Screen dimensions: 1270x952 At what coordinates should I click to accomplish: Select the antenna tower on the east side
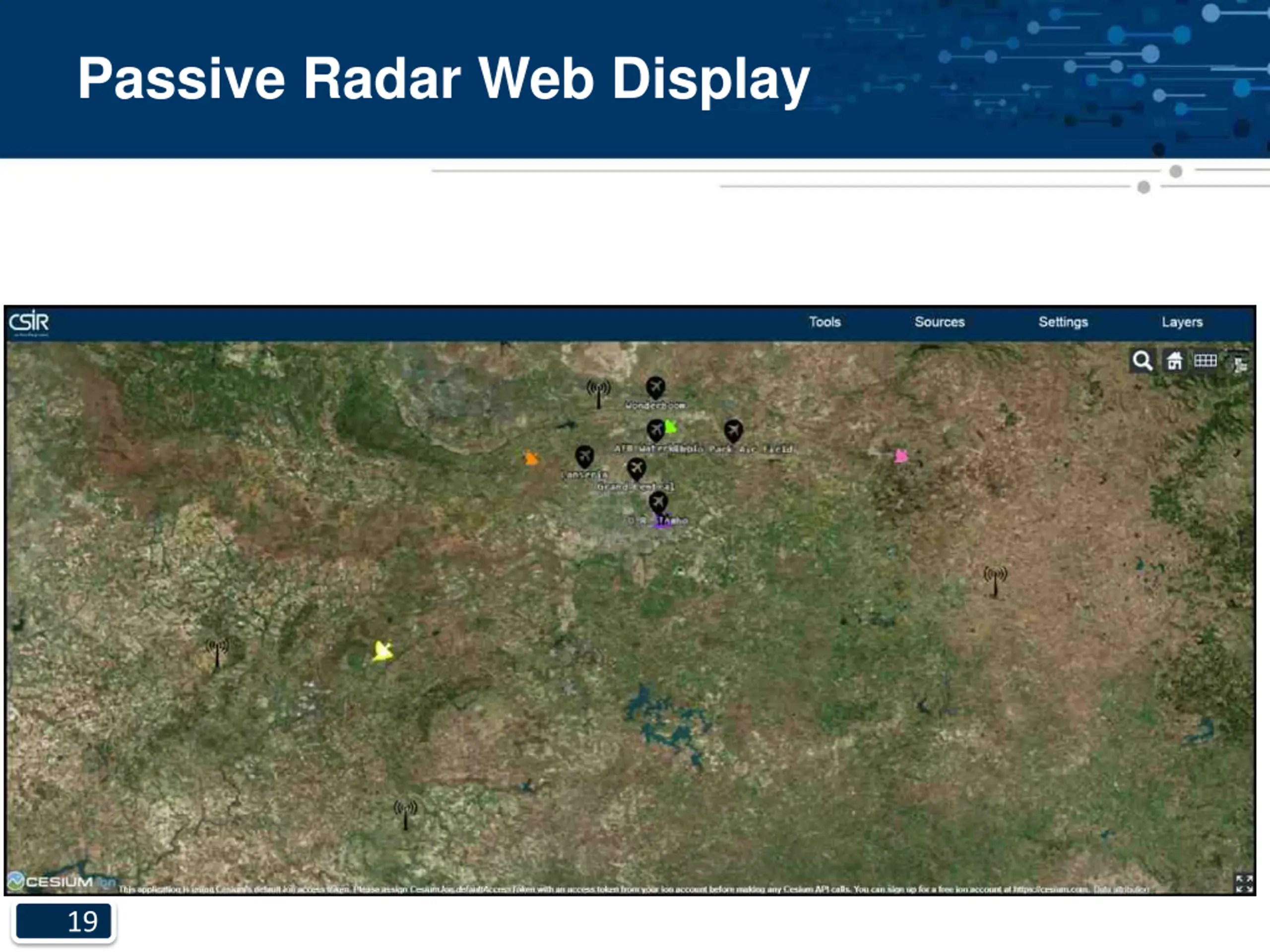995,581
